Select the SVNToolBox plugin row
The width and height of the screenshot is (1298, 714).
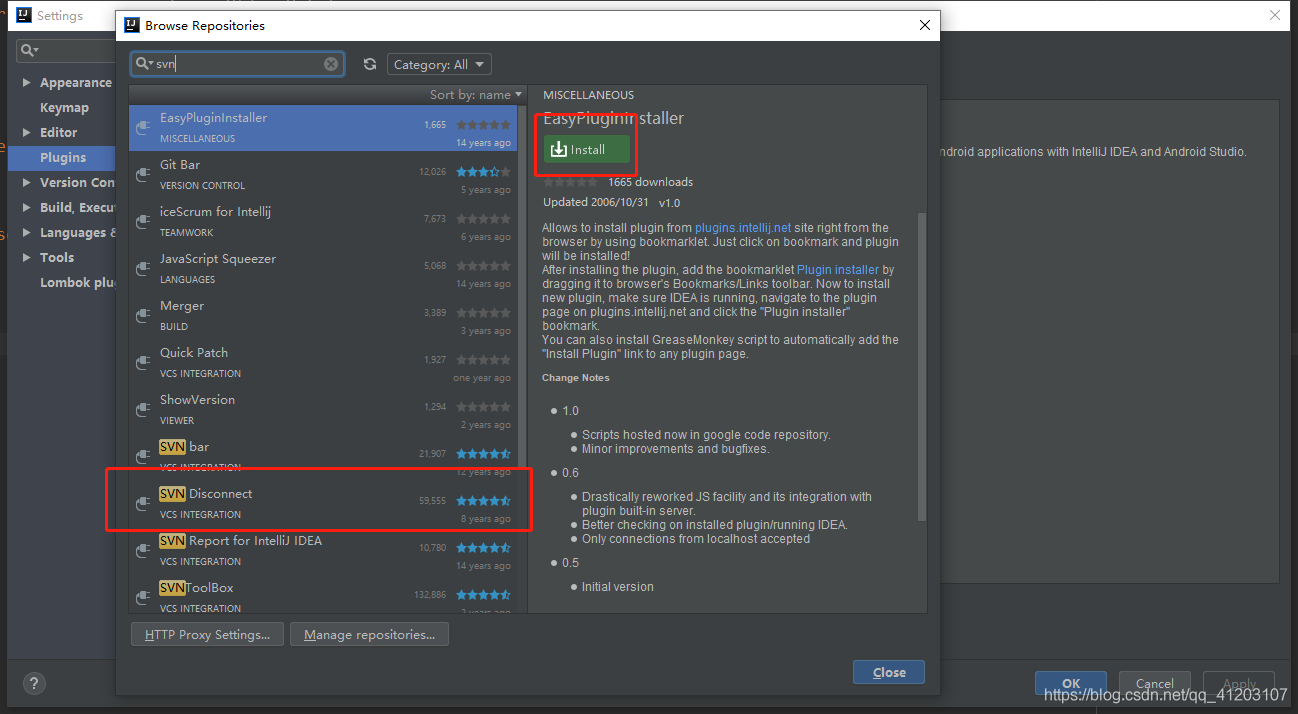(323, 596)
